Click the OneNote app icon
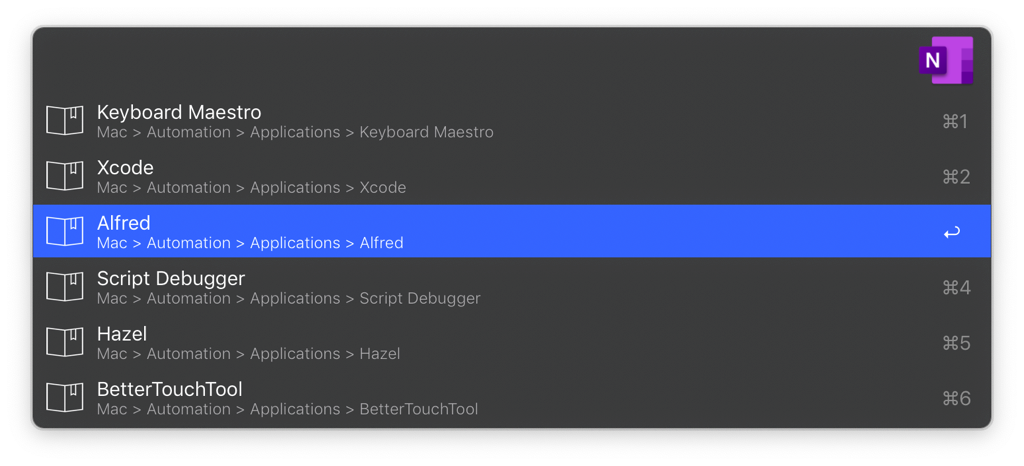The image size is (1024, 466). click(x=944, y=60)
